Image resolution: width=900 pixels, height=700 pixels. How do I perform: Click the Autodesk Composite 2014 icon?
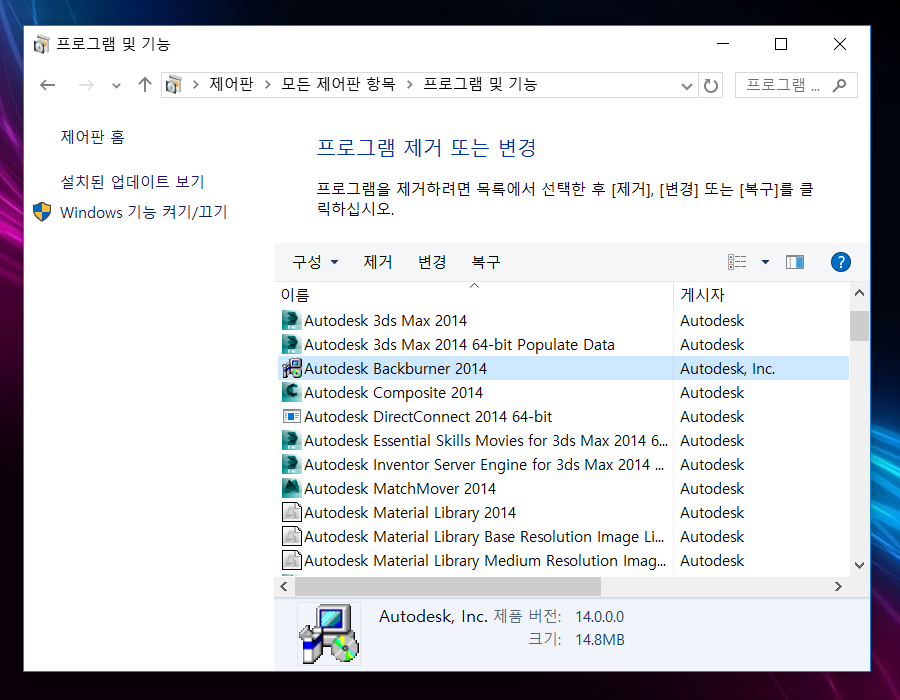(292, 392)
